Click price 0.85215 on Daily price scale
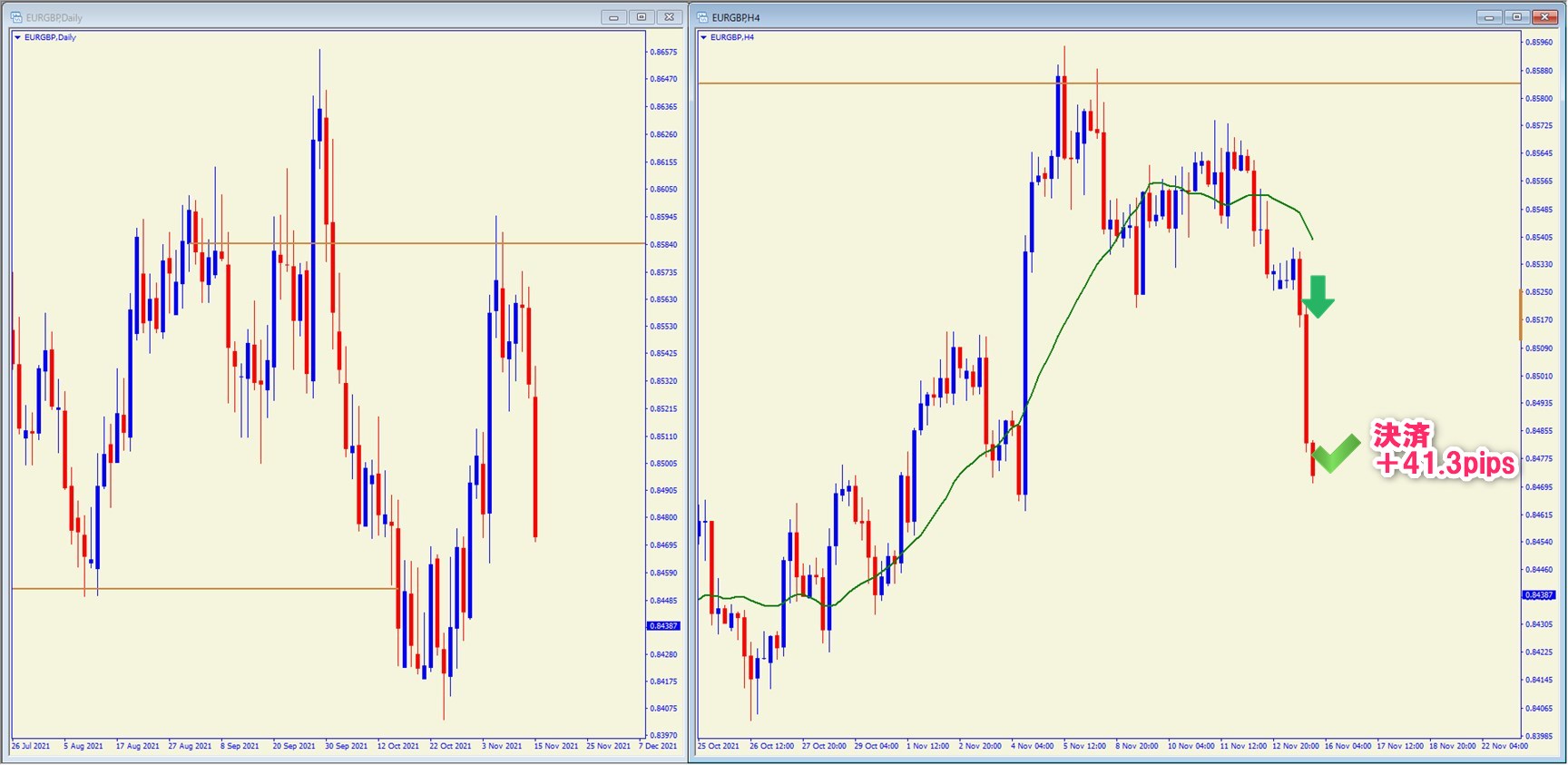The width and height of the screenshot is (1568, 765). (664, 409)
